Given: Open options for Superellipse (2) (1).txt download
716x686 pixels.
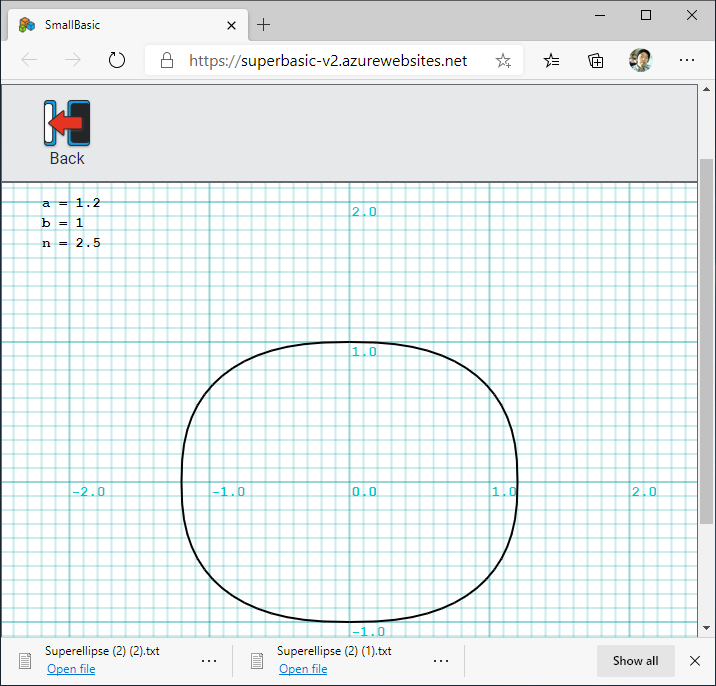Looking at the screenshot, I should tap(441, 661).
